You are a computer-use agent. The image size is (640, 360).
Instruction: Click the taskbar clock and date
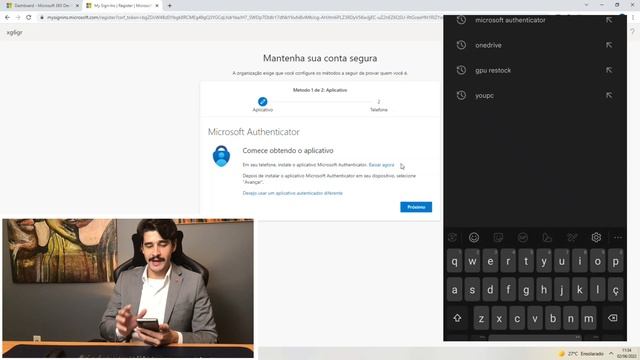[x=627, y=353]
